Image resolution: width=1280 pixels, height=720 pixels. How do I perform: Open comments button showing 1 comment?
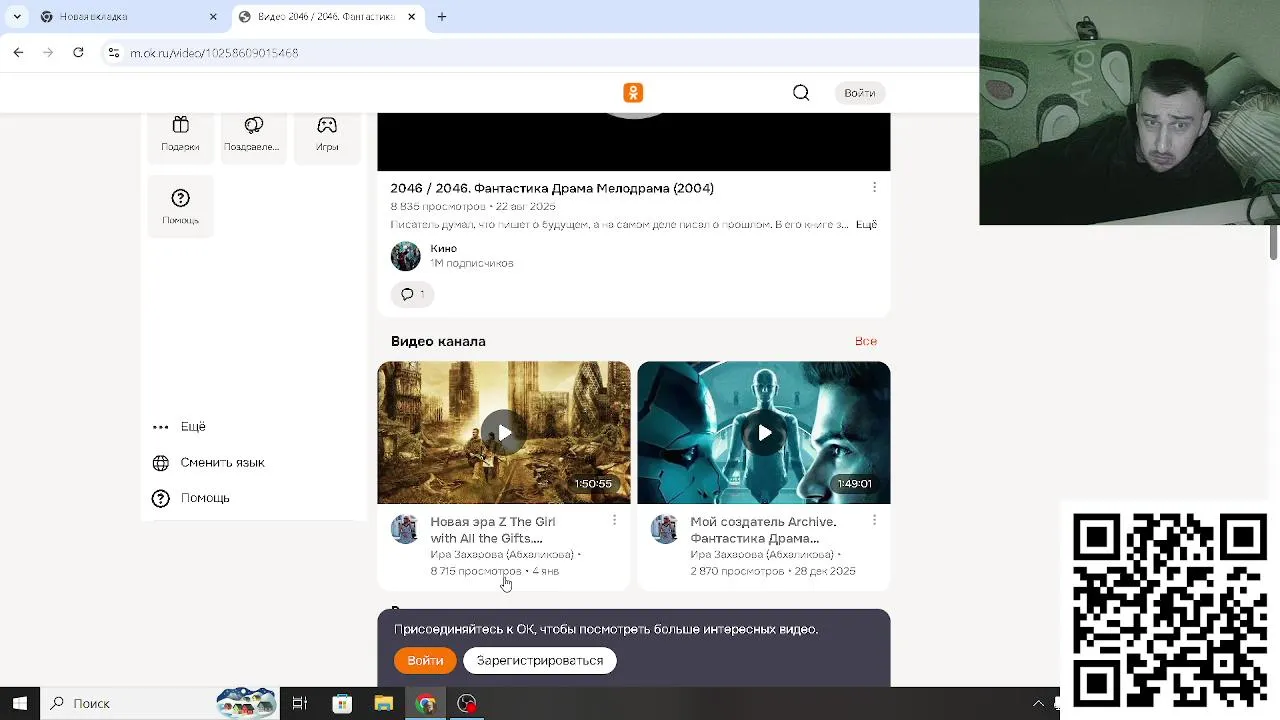click(x=412, y=294)
